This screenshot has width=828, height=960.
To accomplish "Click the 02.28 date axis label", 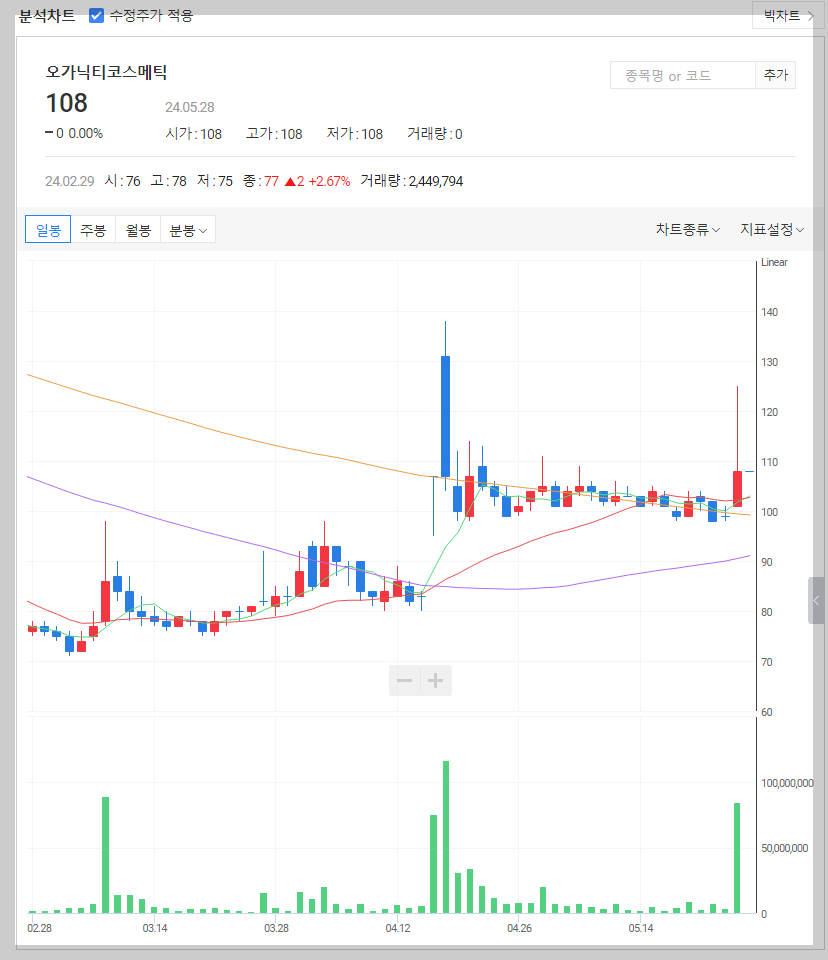I will pyautogui.click(x=39, y=928).
